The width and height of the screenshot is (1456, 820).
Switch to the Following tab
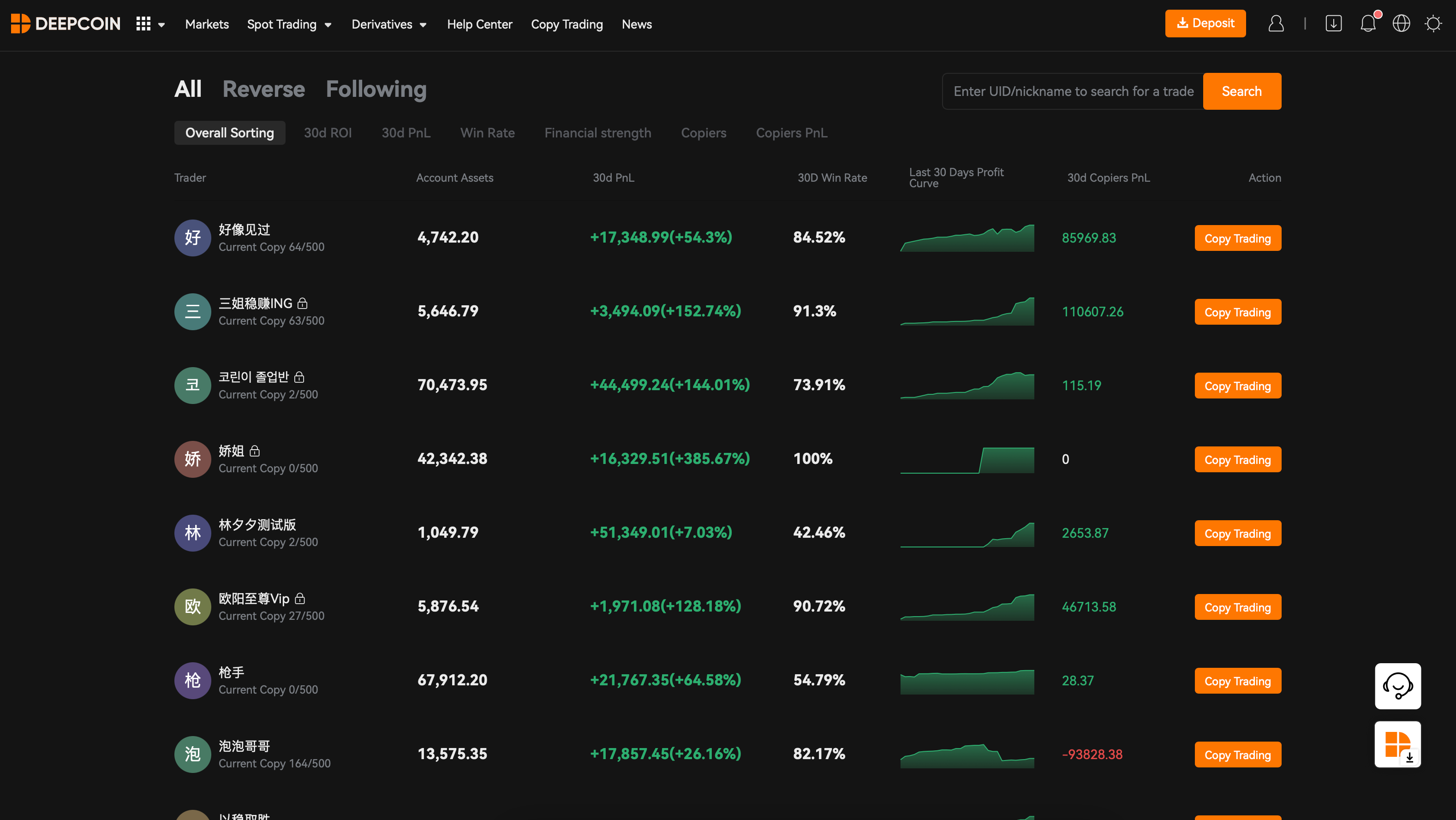click(376, 89)
